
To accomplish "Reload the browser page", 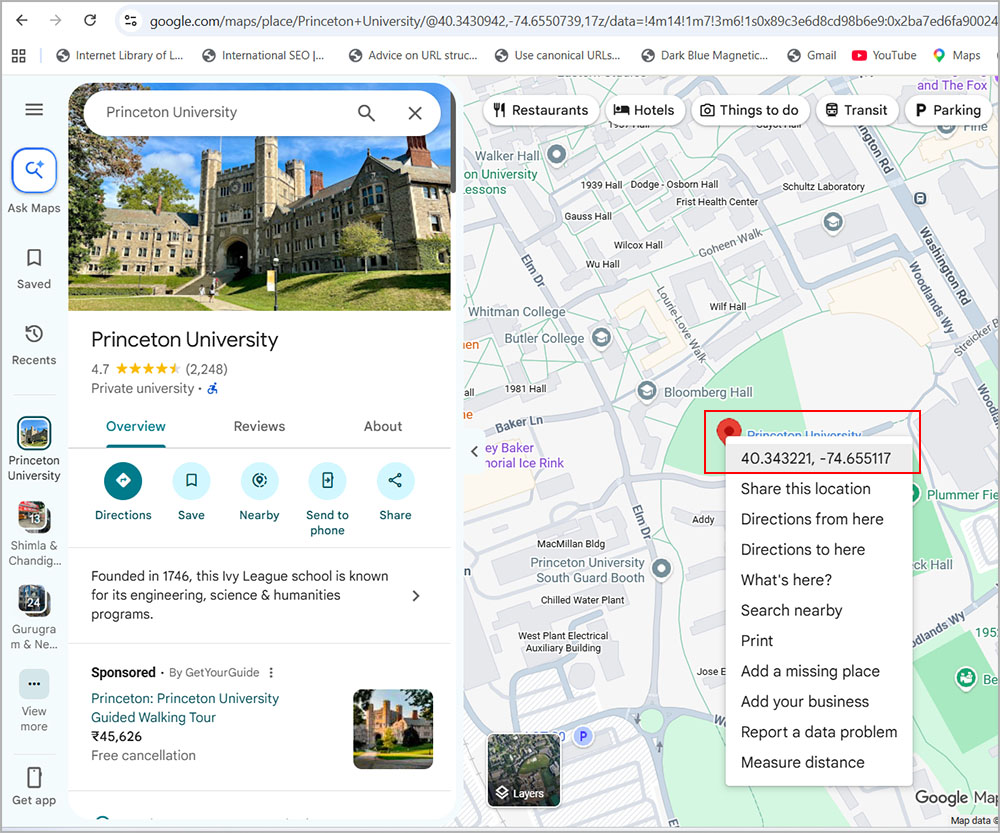I will click(90, 20).
